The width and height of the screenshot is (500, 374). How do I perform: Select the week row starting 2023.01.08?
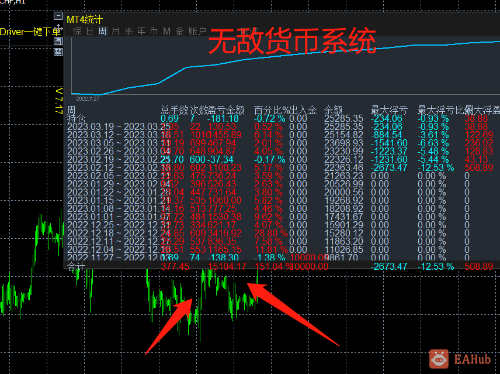(282, 209)
